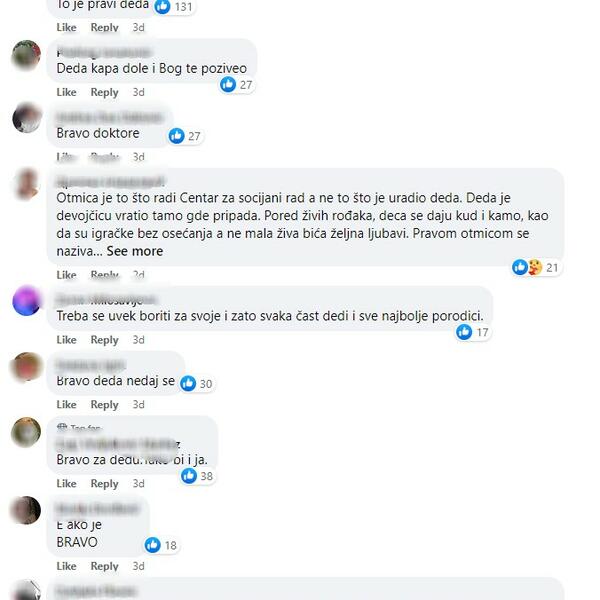Expand 'See more' on the Otmica comment
This screenshot has height=600, width=600.
point(135,251)
